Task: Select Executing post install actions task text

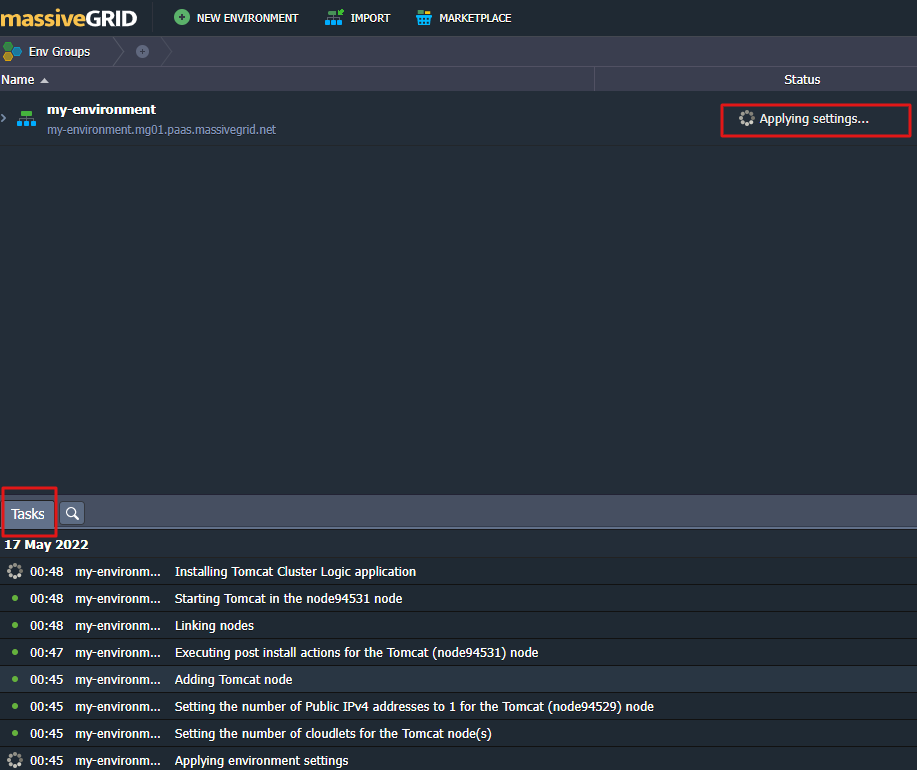Action: (356, 652)
